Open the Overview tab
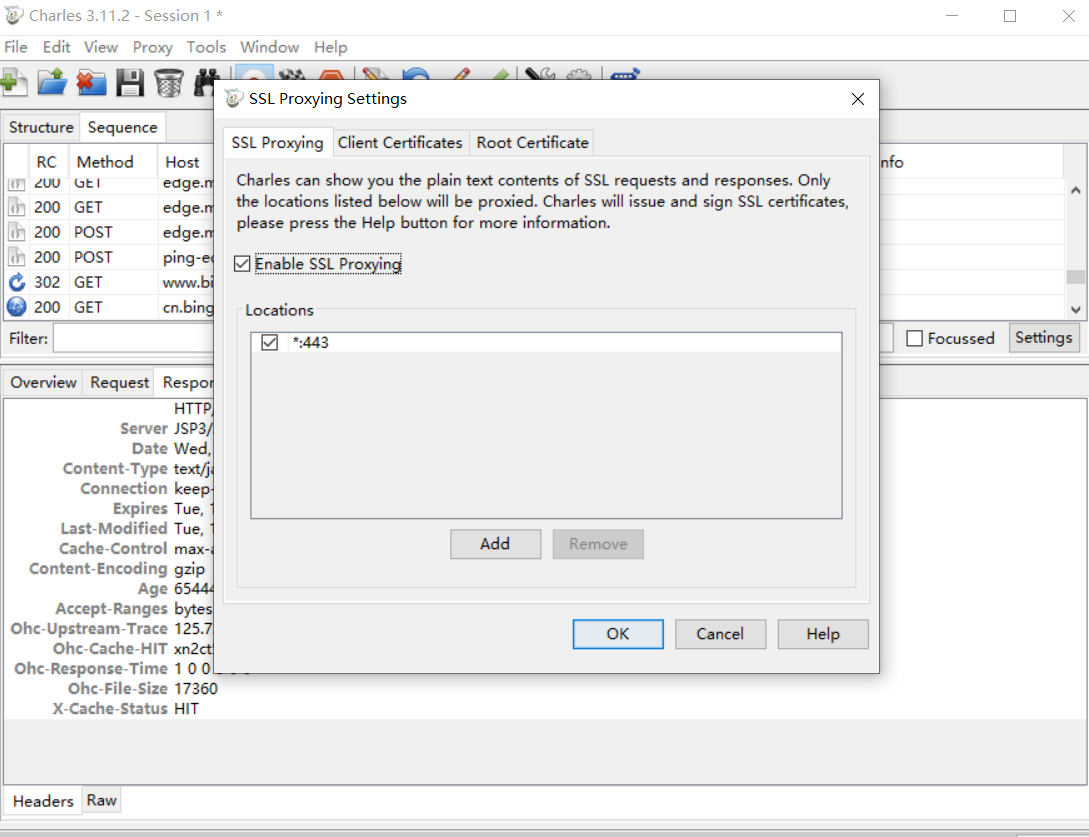1089x837 pixels. (x=43, y=383)
